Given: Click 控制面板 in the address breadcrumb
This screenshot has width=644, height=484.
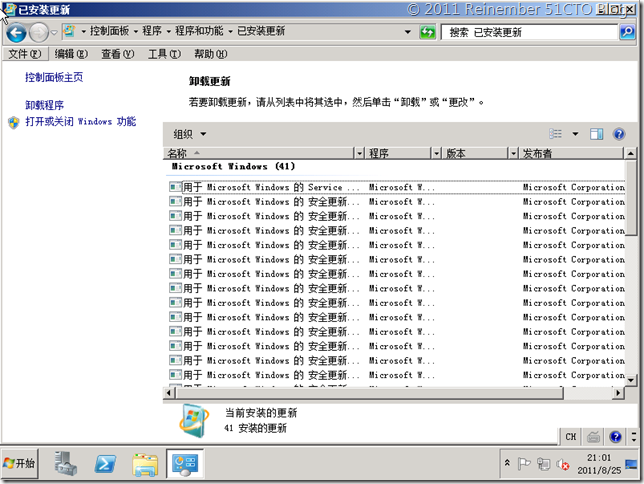Looking at the screenshot, I should point(109,31).
